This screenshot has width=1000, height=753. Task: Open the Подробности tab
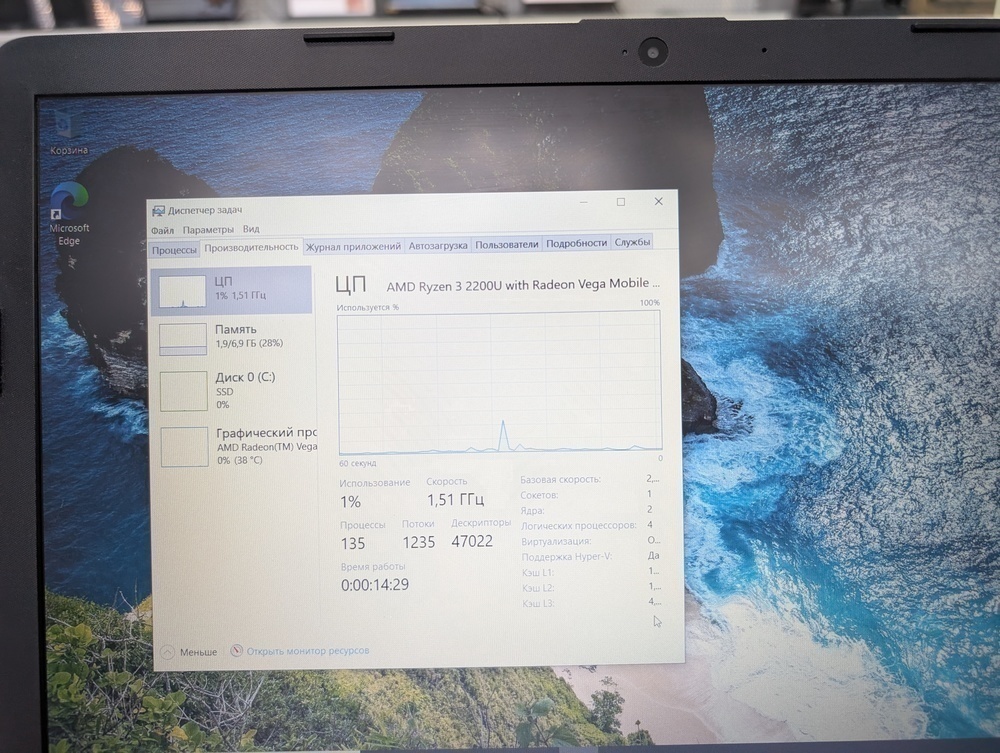pos(576,243)
